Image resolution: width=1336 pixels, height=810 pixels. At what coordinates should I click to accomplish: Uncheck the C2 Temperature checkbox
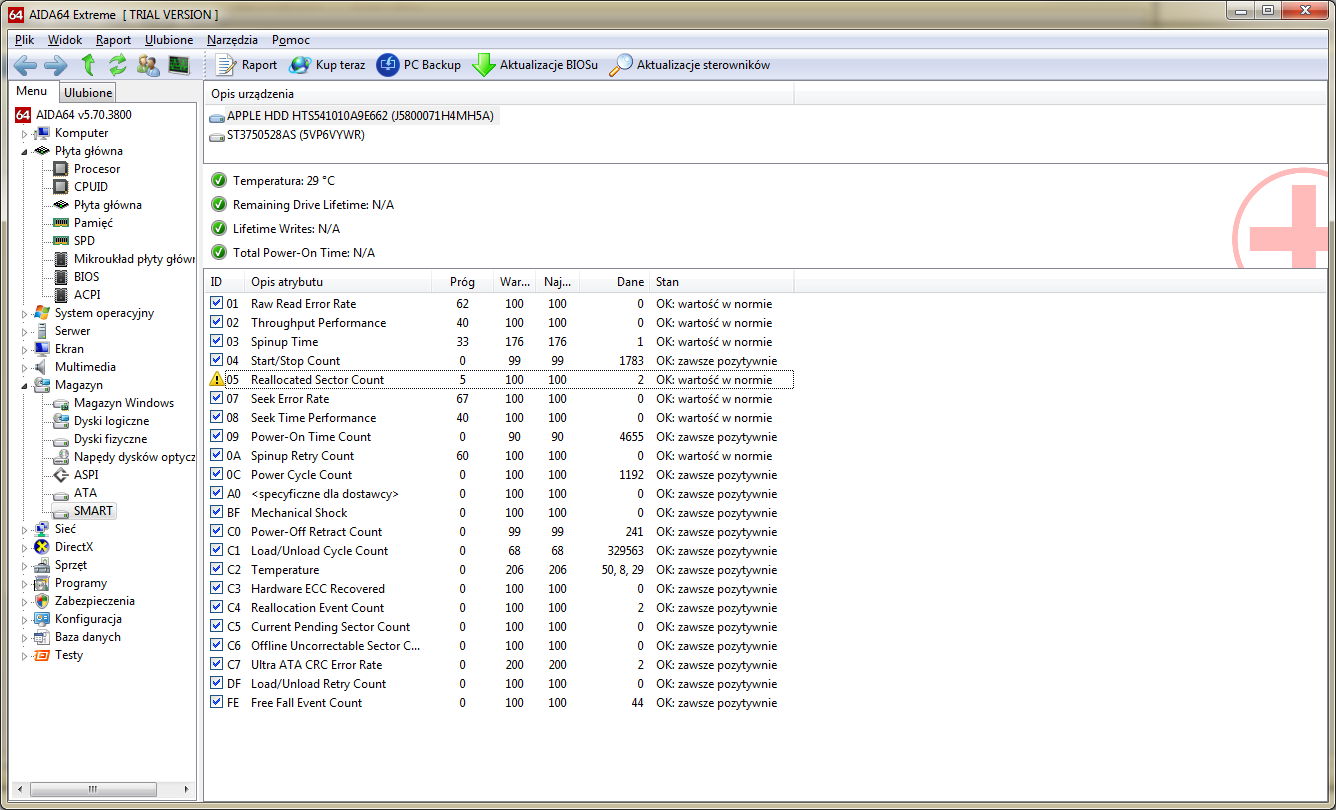[x=216, y=569]
